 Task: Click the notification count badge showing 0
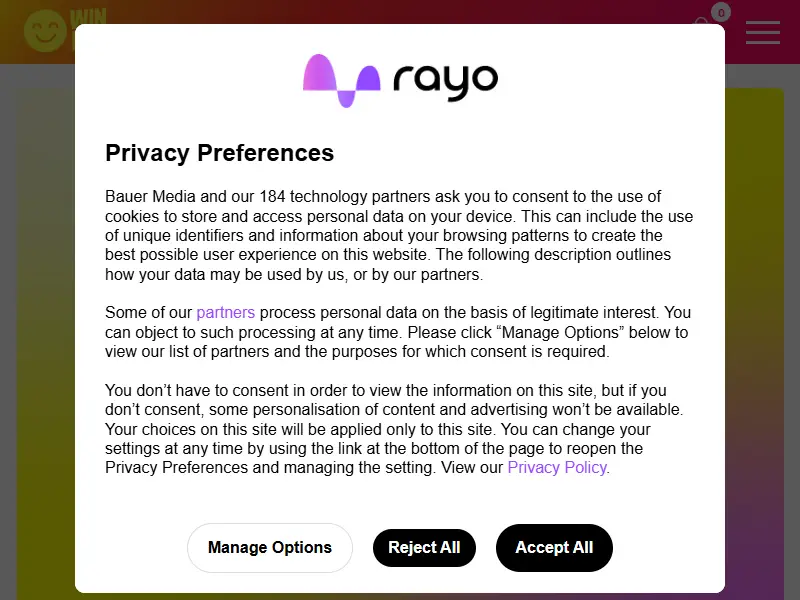[x=721, y=12]
